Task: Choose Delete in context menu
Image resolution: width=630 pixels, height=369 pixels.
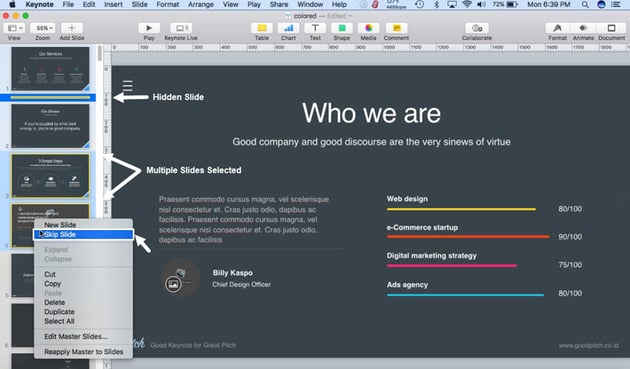Action: [83, 302]
